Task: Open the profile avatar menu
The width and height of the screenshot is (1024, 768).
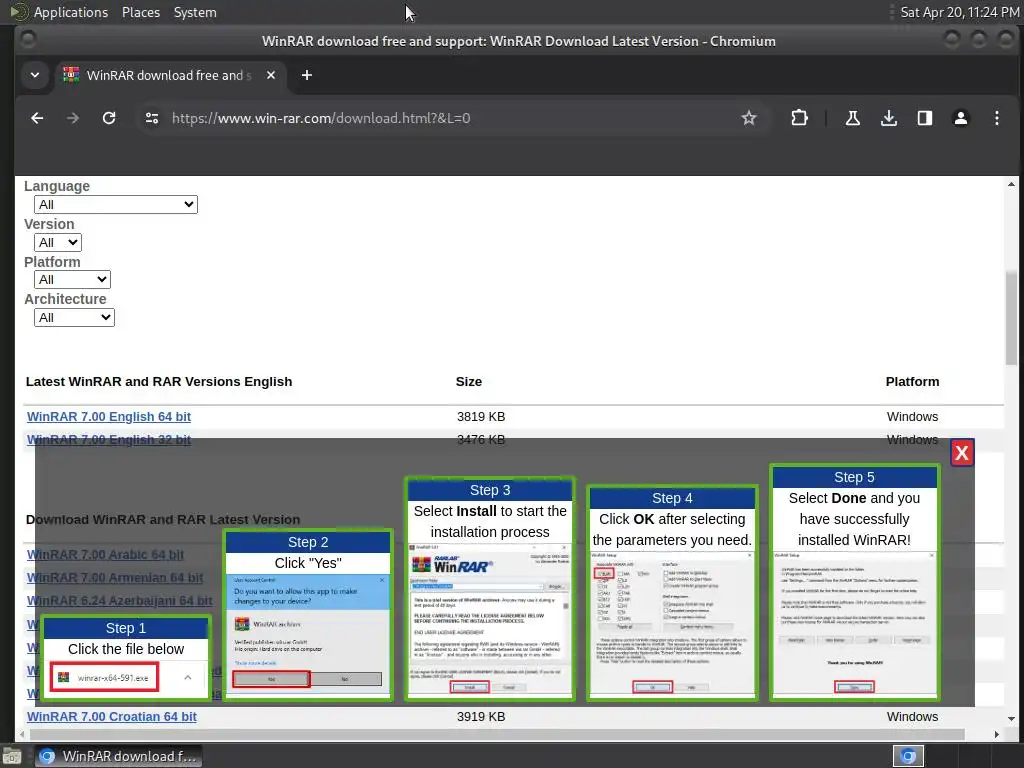Action: [961, 118]
